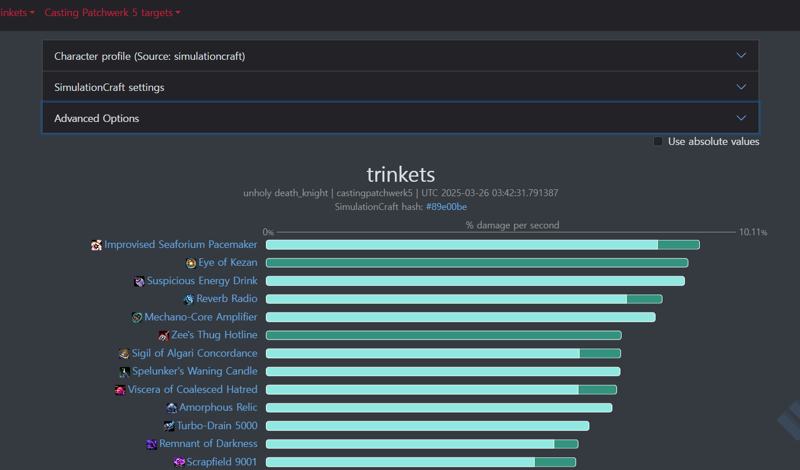Open the Mechano-Core Amplifier link
Image resolution: width=800 pixels, height=470 pixels.
click(201, 317)
